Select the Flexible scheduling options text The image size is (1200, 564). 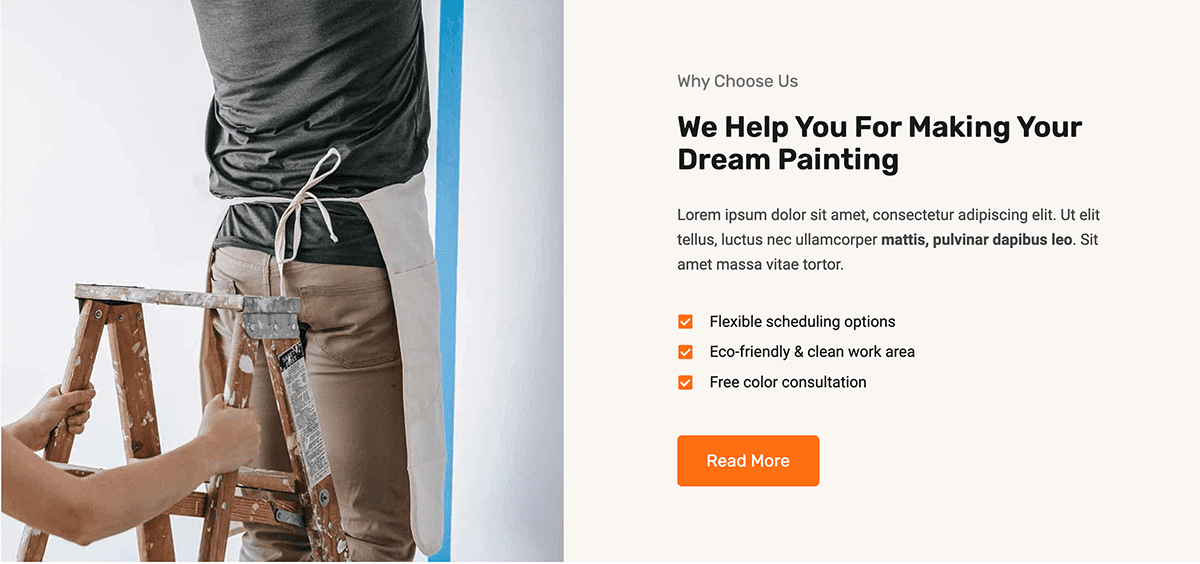802,322
